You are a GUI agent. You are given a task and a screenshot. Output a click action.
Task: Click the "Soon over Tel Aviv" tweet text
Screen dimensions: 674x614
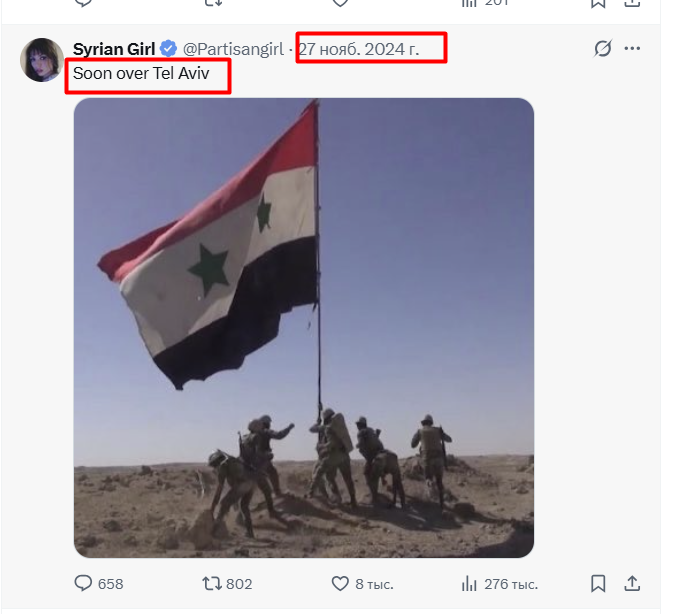[x=141, y=73]
